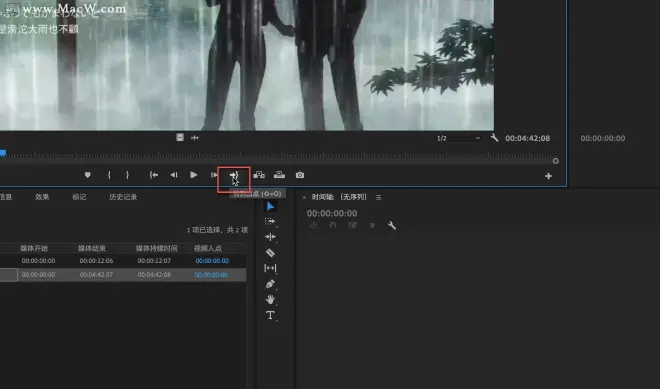
Task: Click the drag video only filmstrip icon
Action: pos(180,137)
